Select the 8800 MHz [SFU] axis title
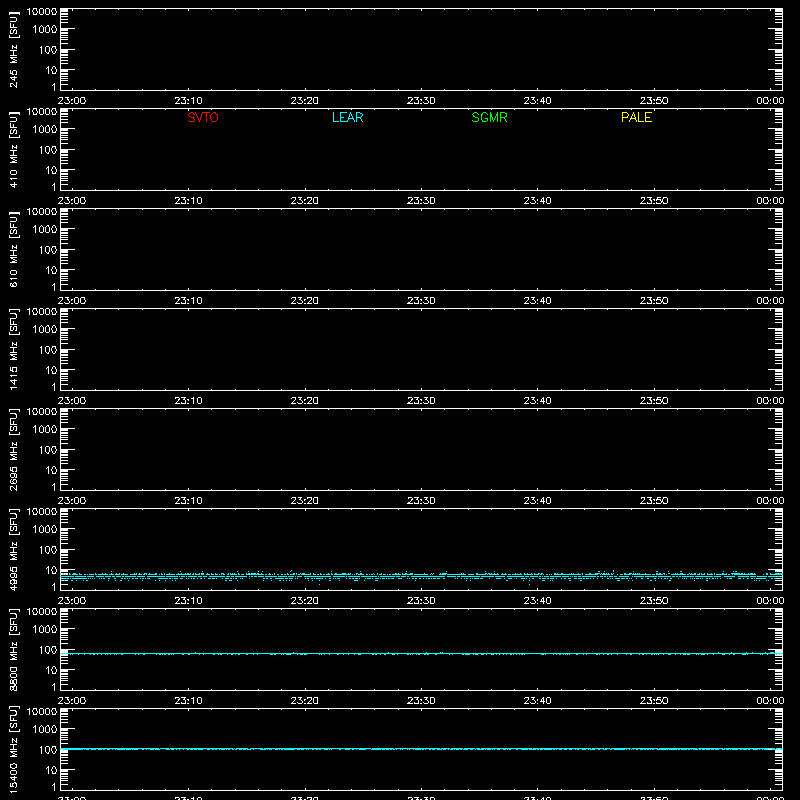 coord(13,649)
